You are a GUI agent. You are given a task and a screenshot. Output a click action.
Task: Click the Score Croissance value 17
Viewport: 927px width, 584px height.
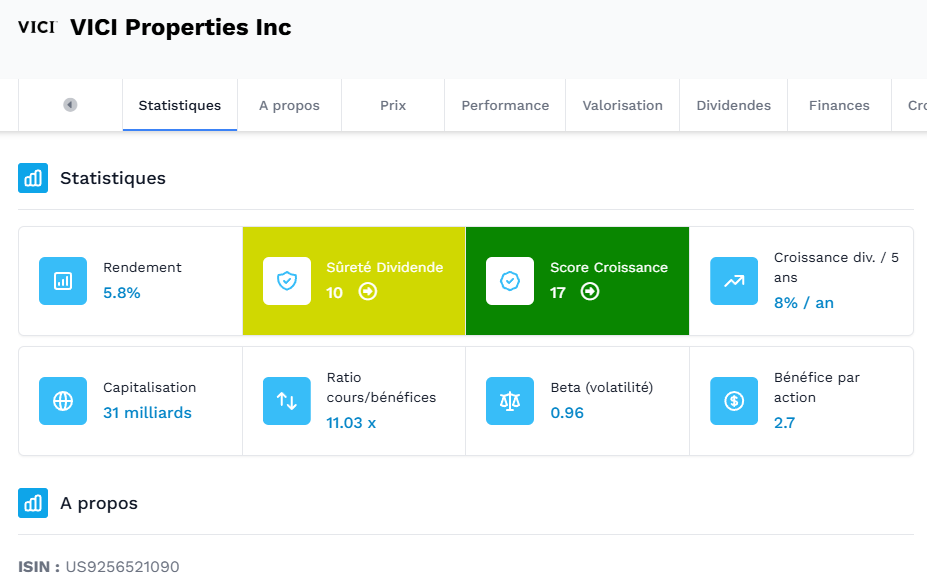click(x=558, y=293)
